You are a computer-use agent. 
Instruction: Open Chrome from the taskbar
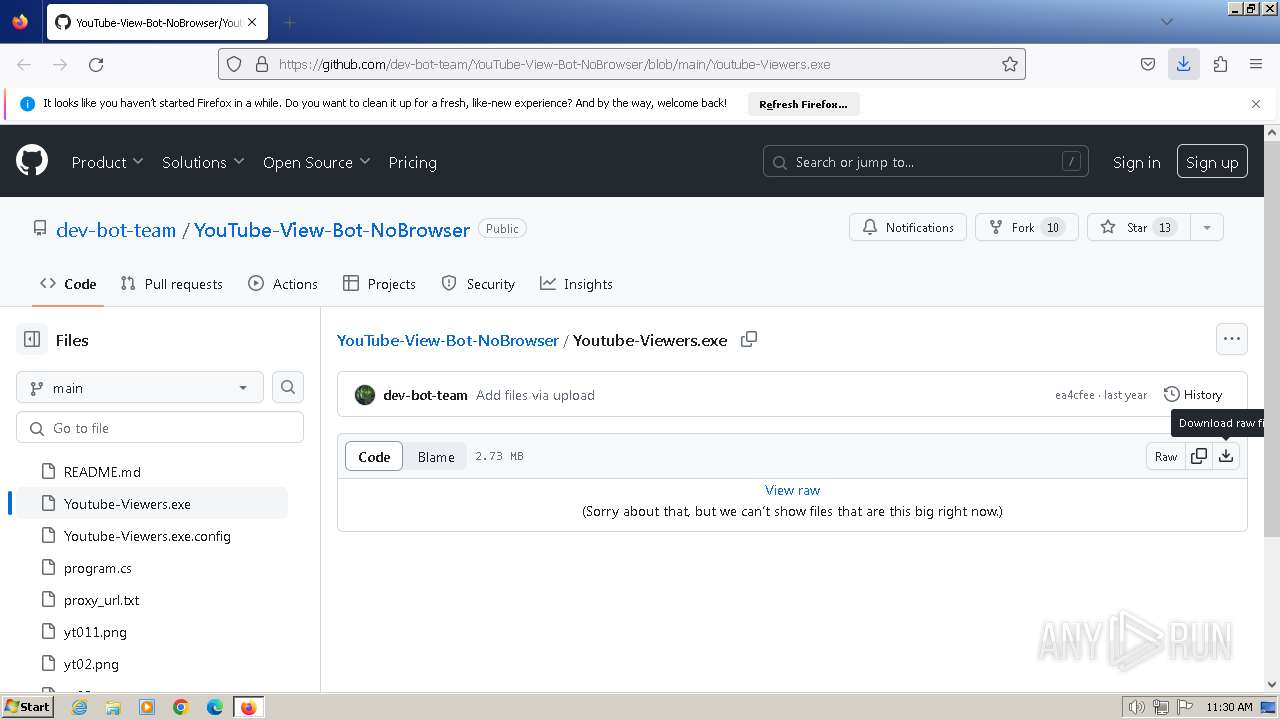point(181,707)
